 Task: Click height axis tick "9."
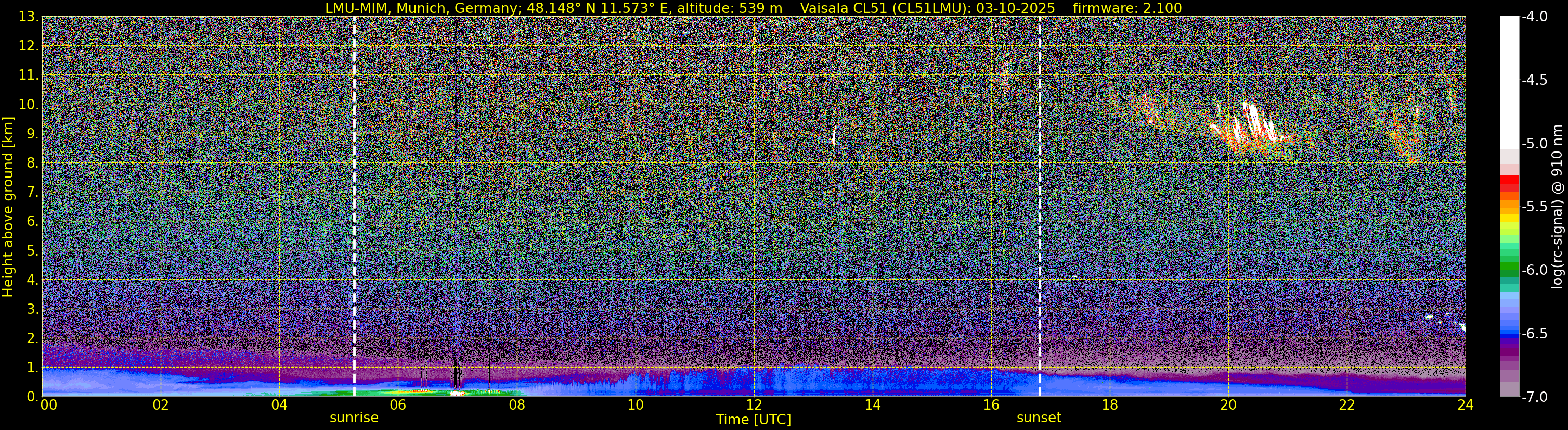click(32, 134)
